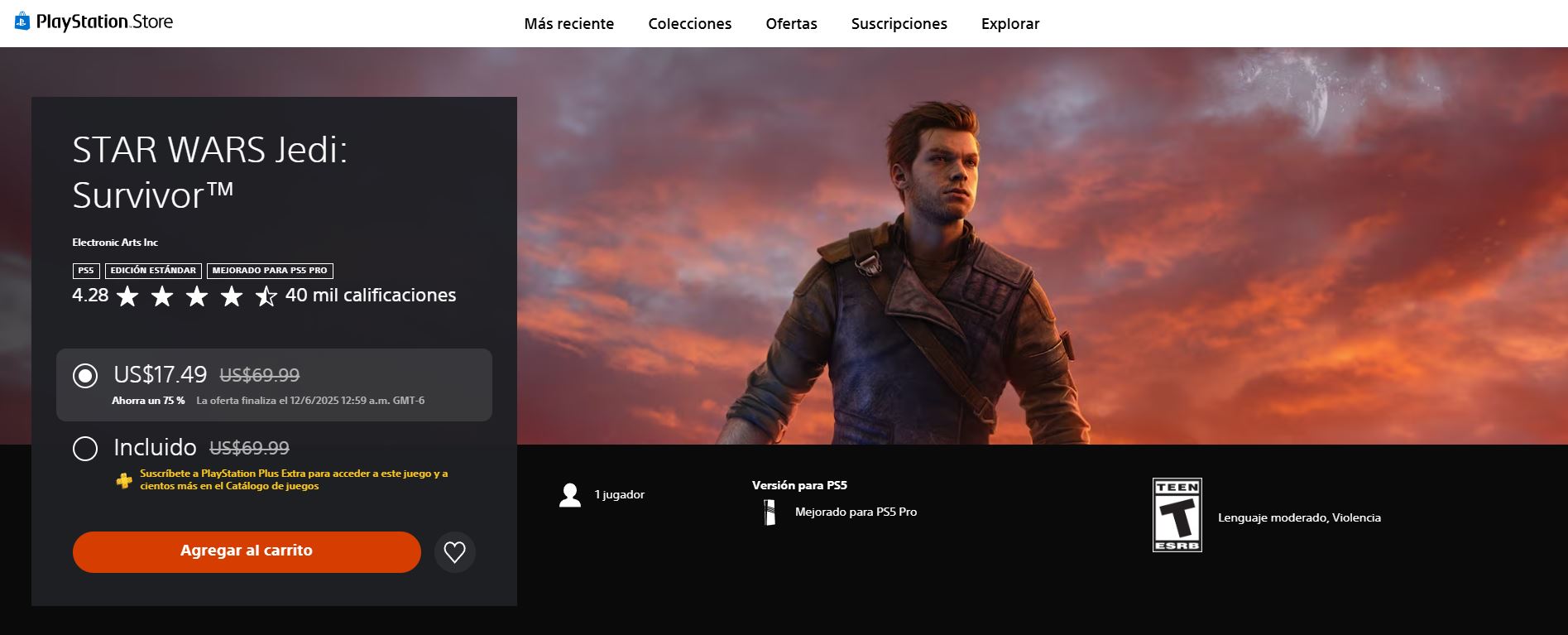Click the Edición Estándar tag

tap(153, 271)
